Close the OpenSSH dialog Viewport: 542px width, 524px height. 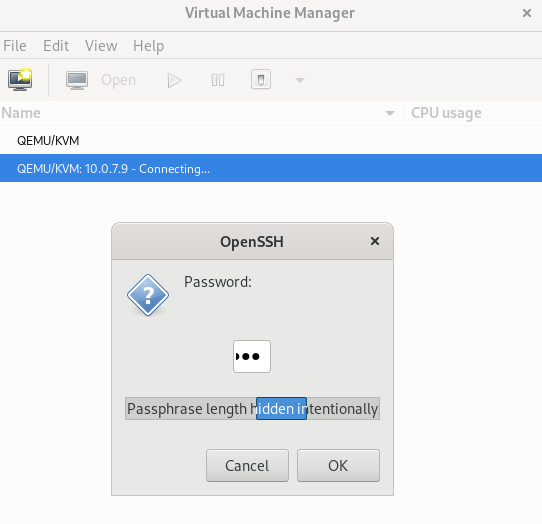pyautogui.click(x=375, y=241)
